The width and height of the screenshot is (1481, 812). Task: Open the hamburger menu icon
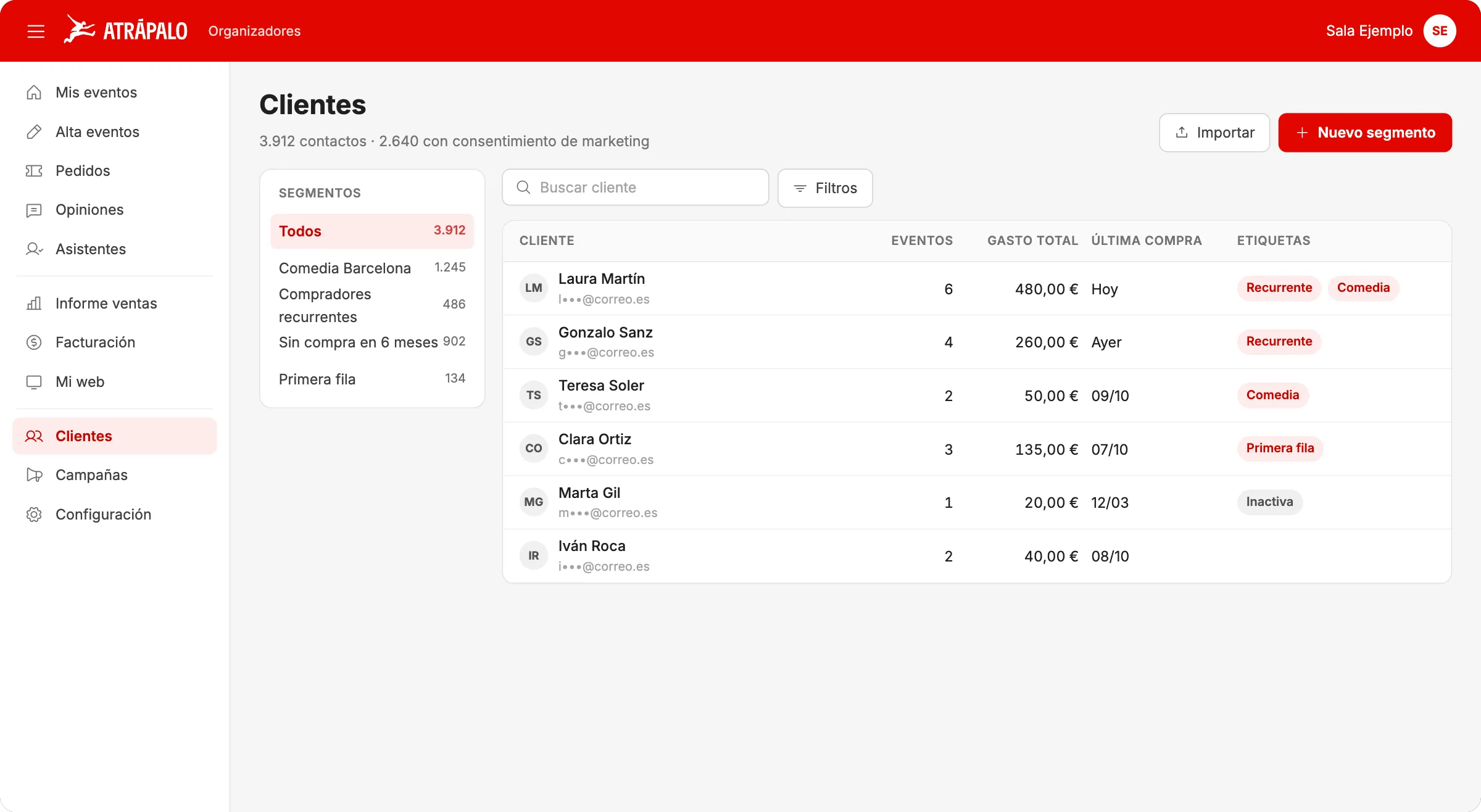(x=36, y=31)
